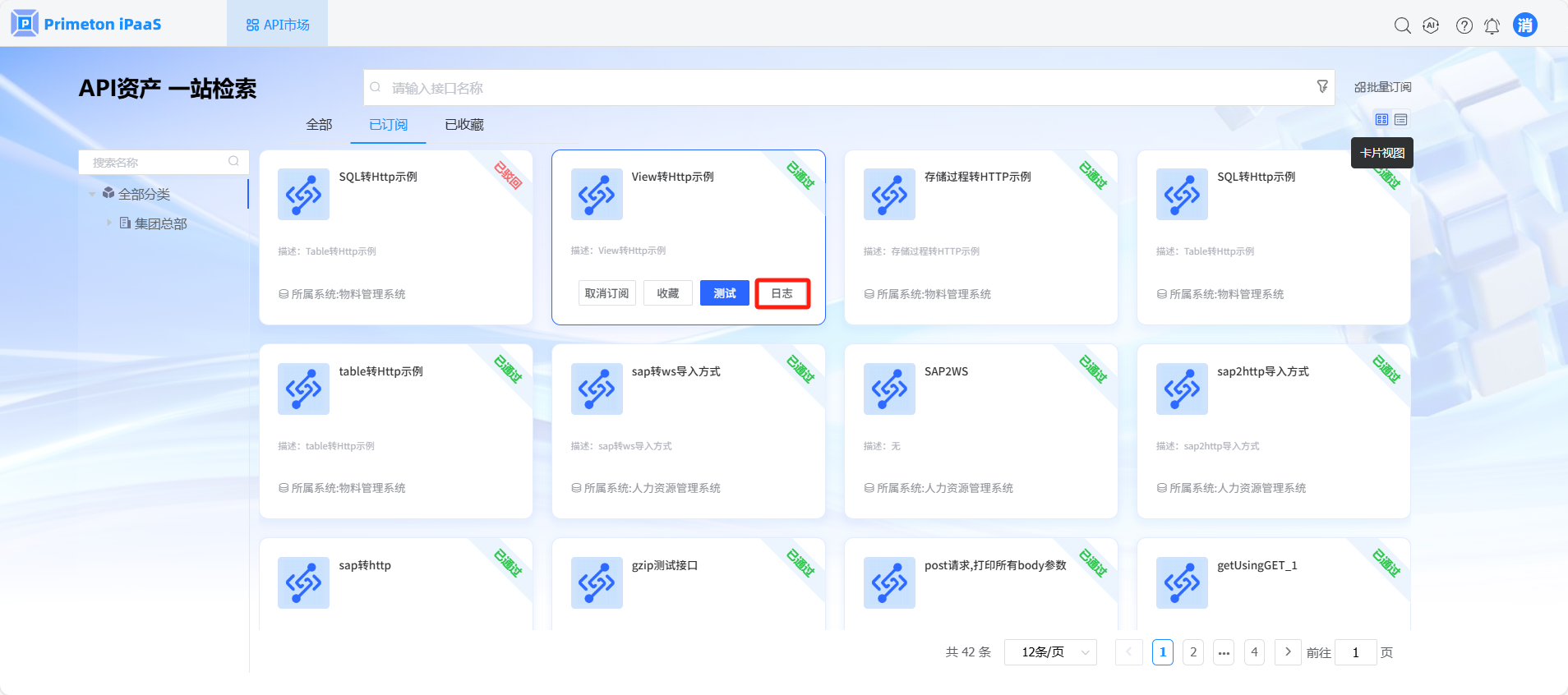Open the notifications bell

1492,25
